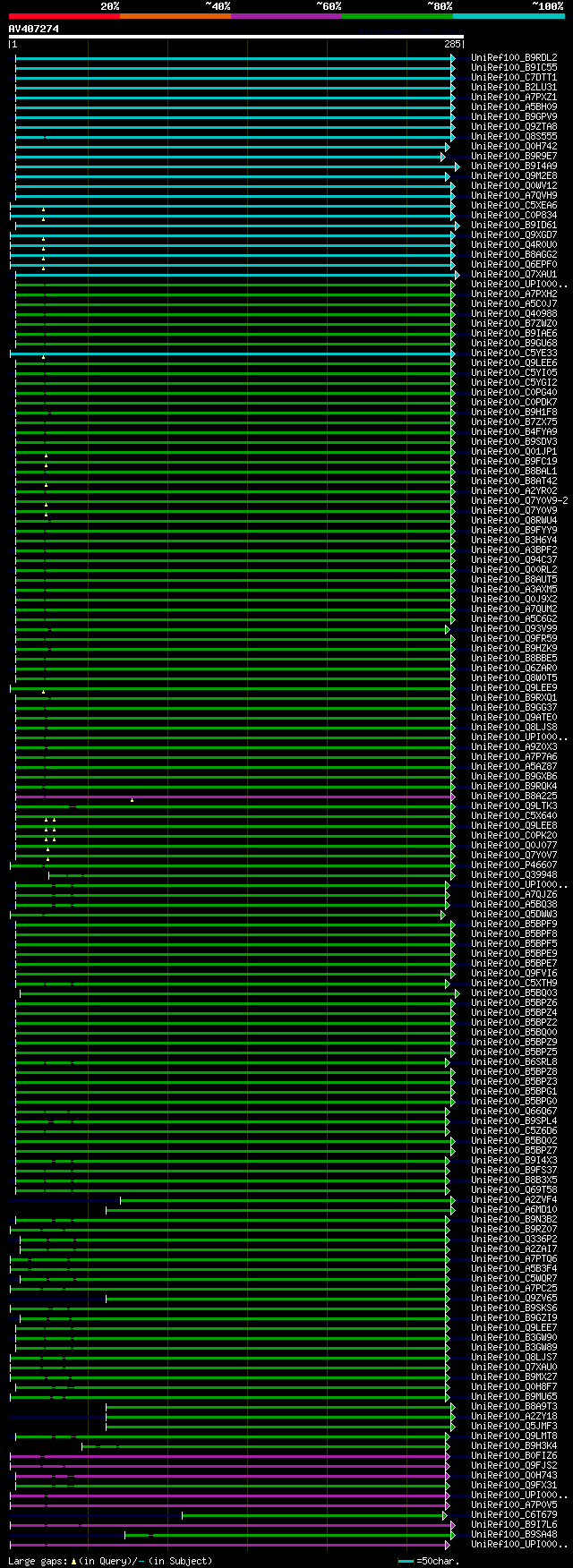573x1568 pixels.
Task: Click hit label UniRef100_Q9FVI6
Action: 514,973
